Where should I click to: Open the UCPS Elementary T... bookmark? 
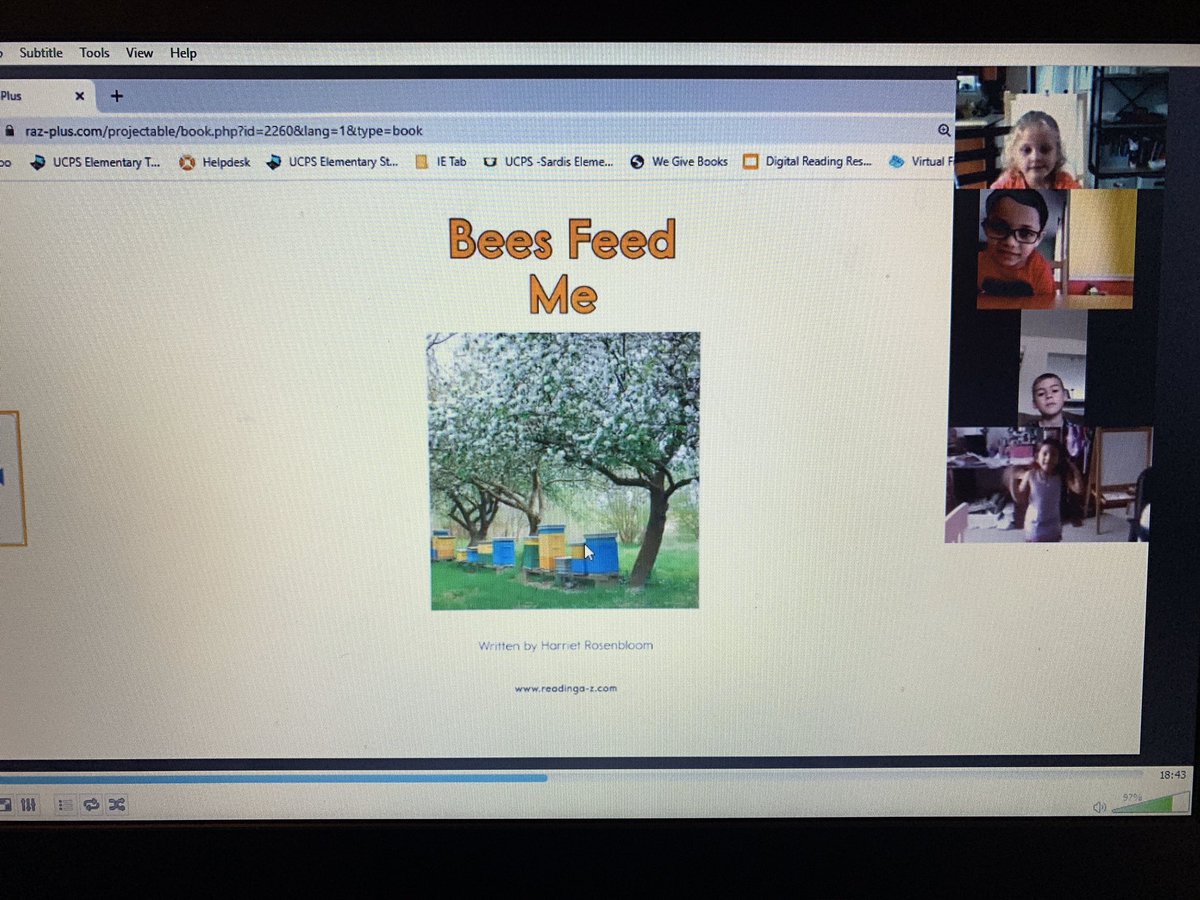click(95, 162)
